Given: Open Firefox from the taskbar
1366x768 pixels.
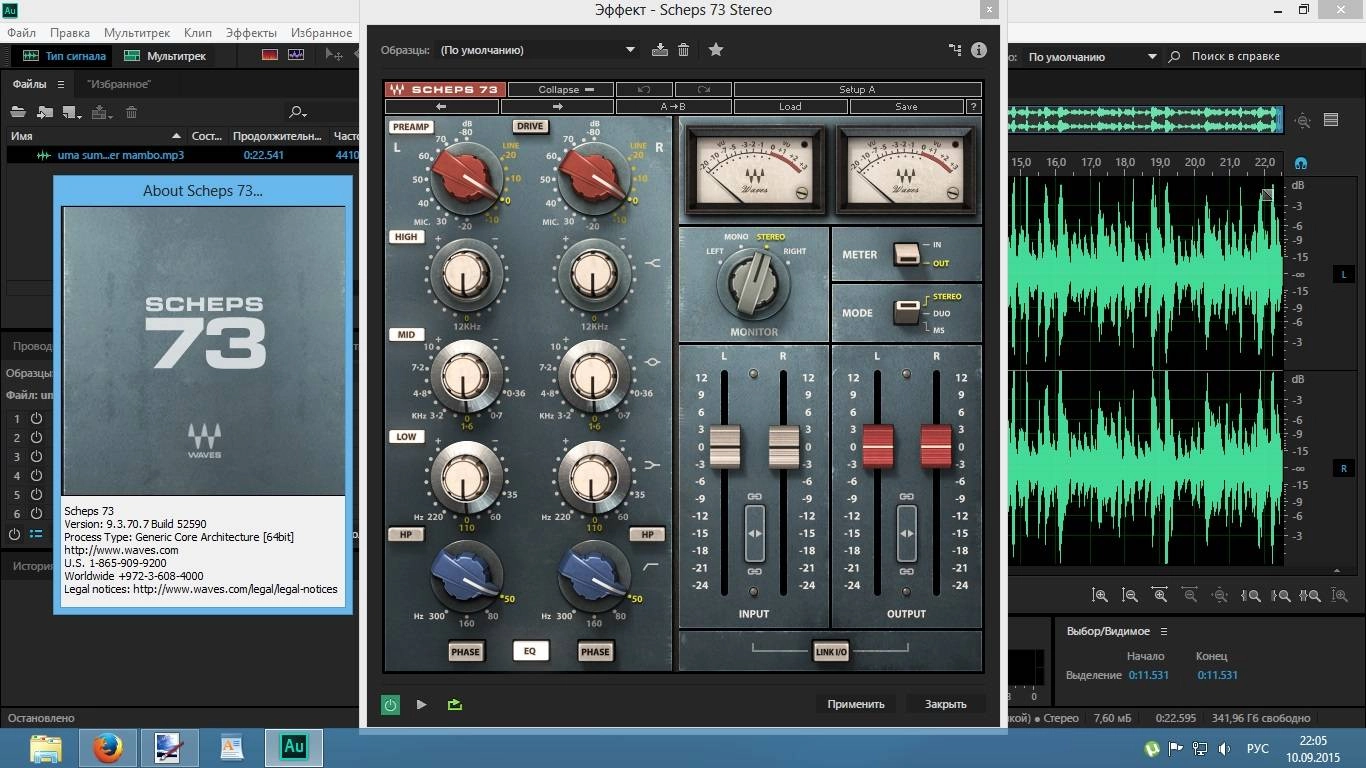Looking at the screenshot, I should tap(107, 747).
